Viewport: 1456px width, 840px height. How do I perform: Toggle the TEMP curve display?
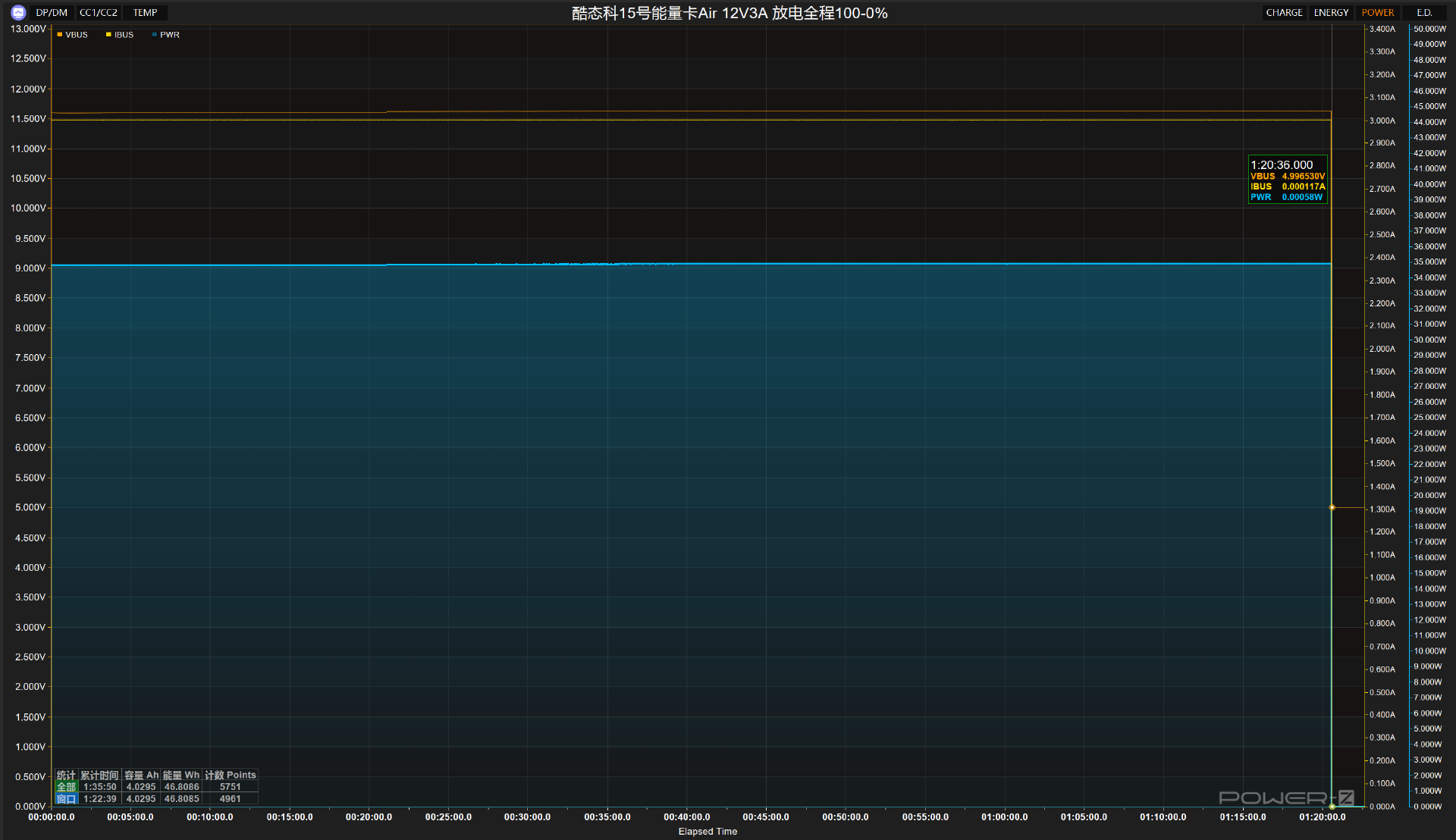145,13
